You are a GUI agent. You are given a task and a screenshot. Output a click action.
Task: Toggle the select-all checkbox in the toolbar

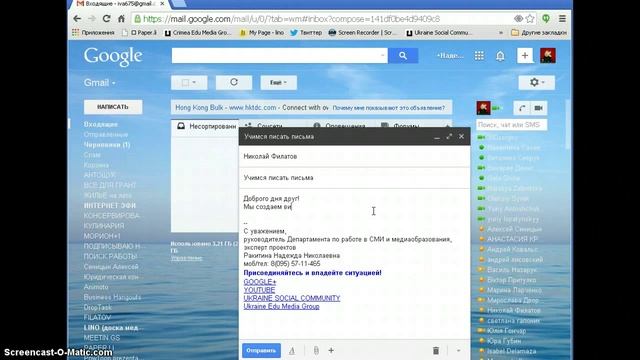(185, 82)
